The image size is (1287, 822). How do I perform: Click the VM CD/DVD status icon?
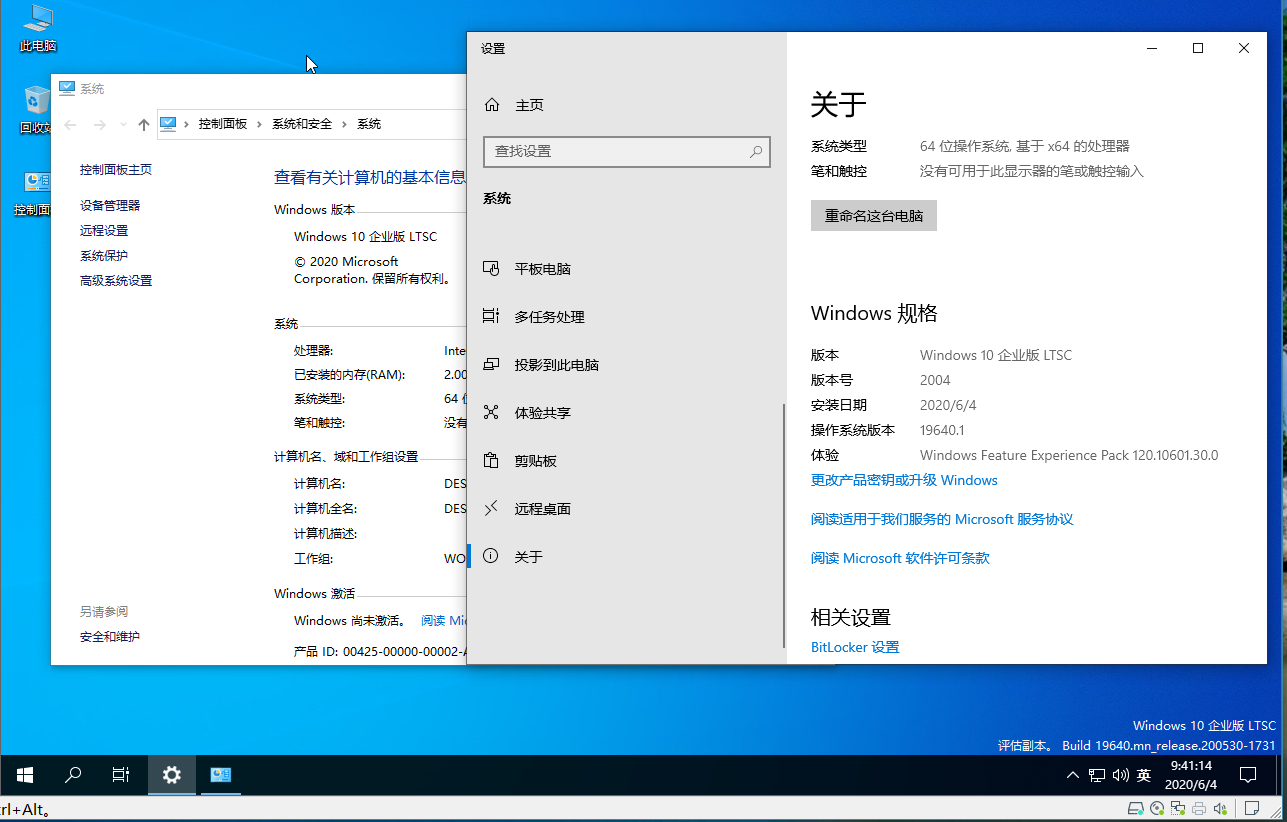(x=1158, y=808)
